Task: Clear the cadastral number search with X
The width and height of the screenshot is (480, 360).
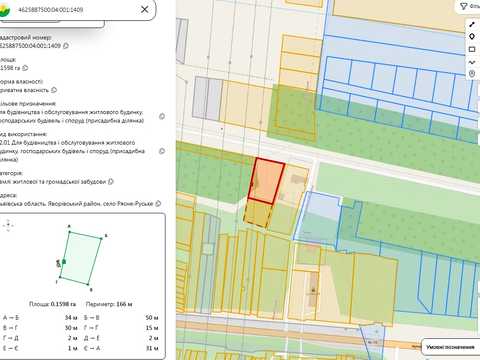Action: click(x=144, y=9)
